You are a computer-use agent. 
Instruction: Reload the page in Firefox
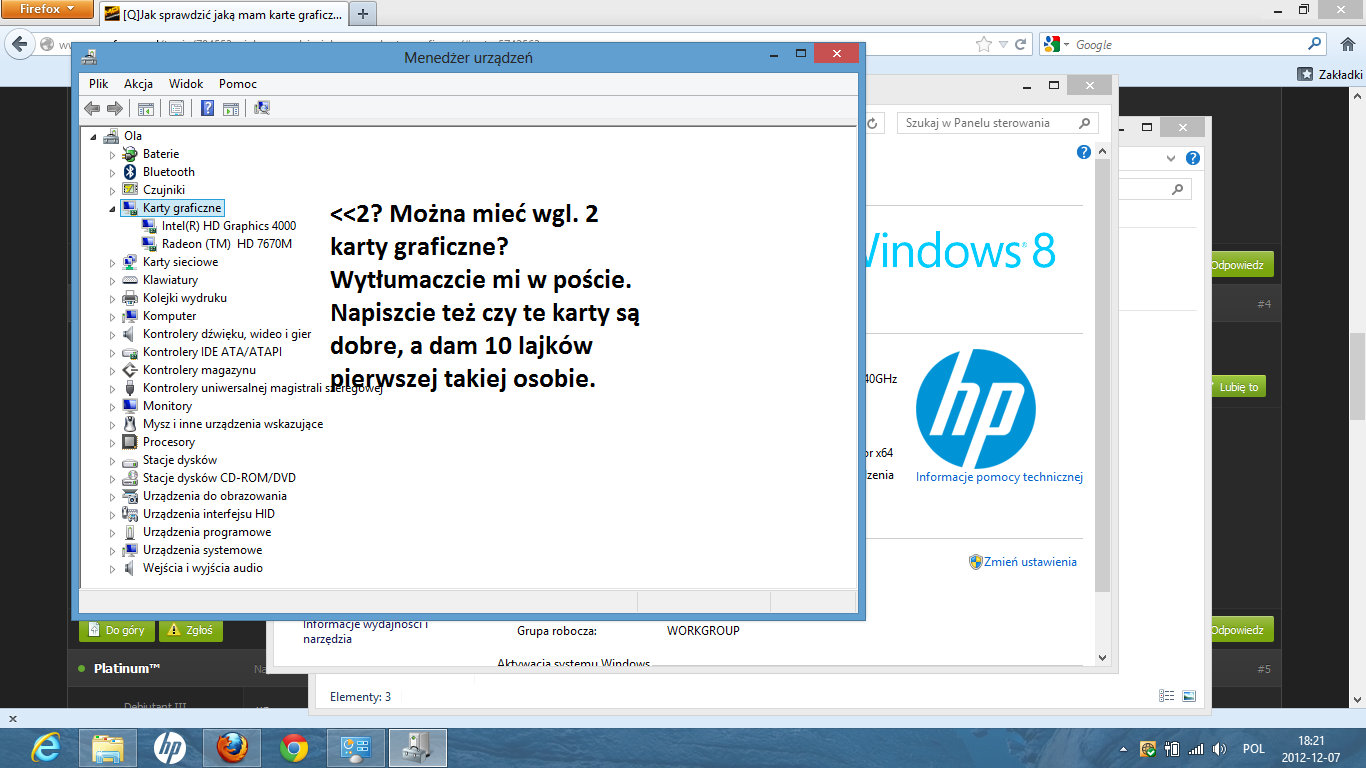tap(1021, 44)
